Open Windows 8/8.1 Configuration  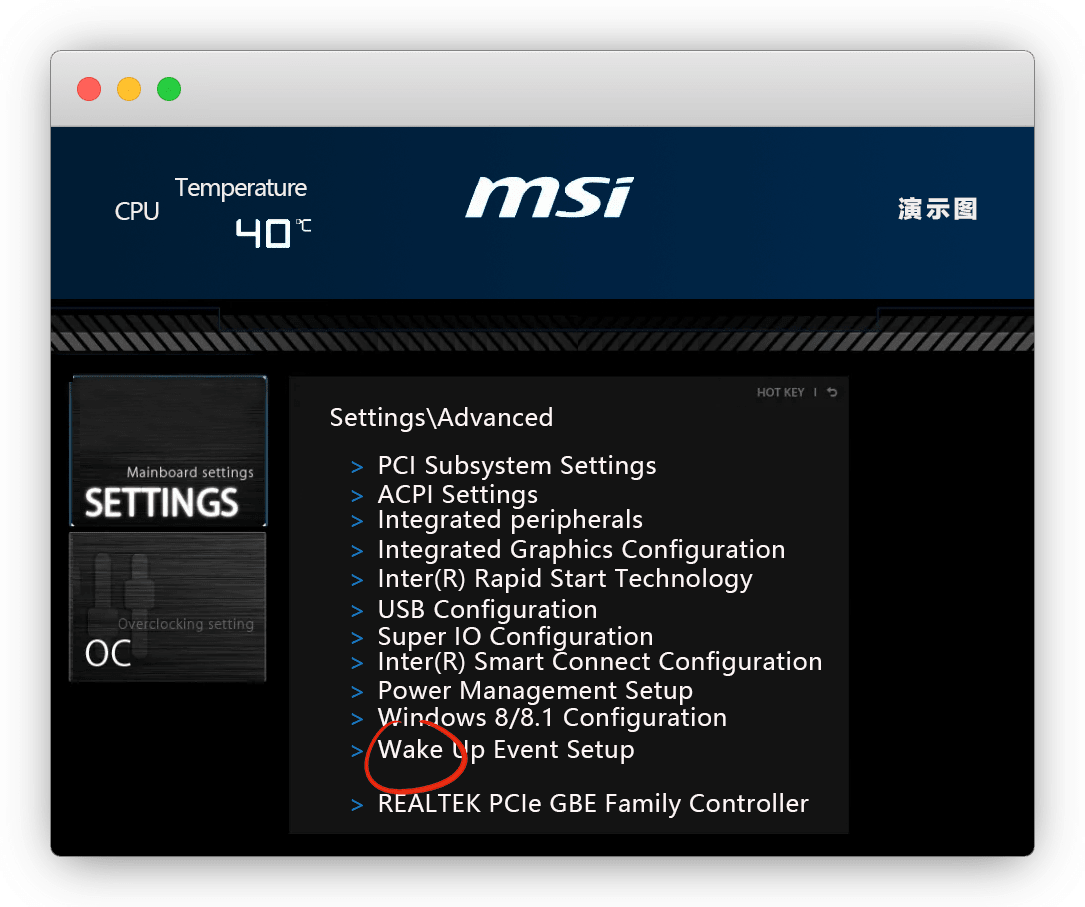(x=552, y=718)
